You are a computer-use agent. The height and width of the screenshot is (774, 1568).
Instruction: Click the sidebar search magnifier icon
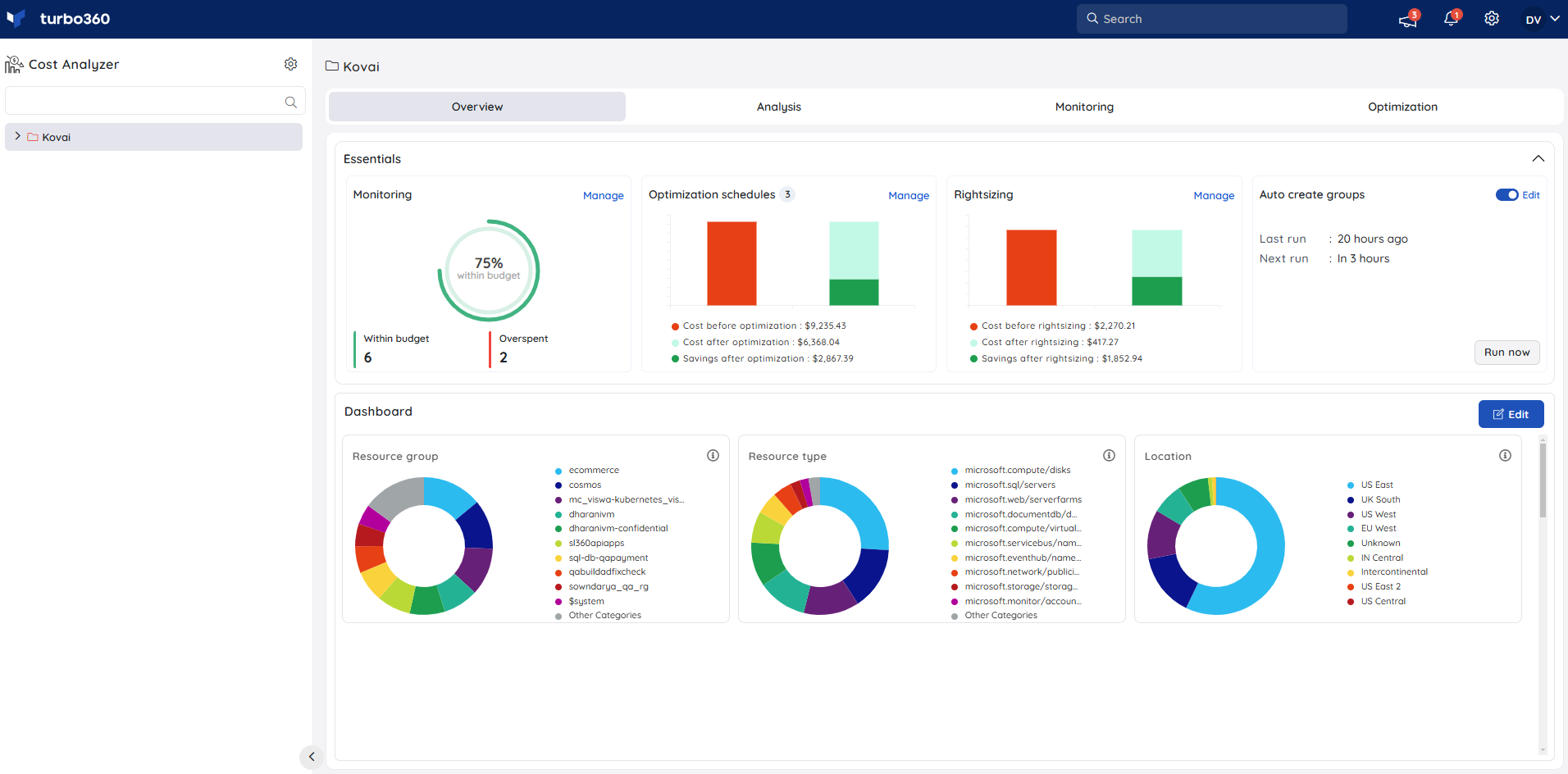pyautogui.click(x=290, y=102)
